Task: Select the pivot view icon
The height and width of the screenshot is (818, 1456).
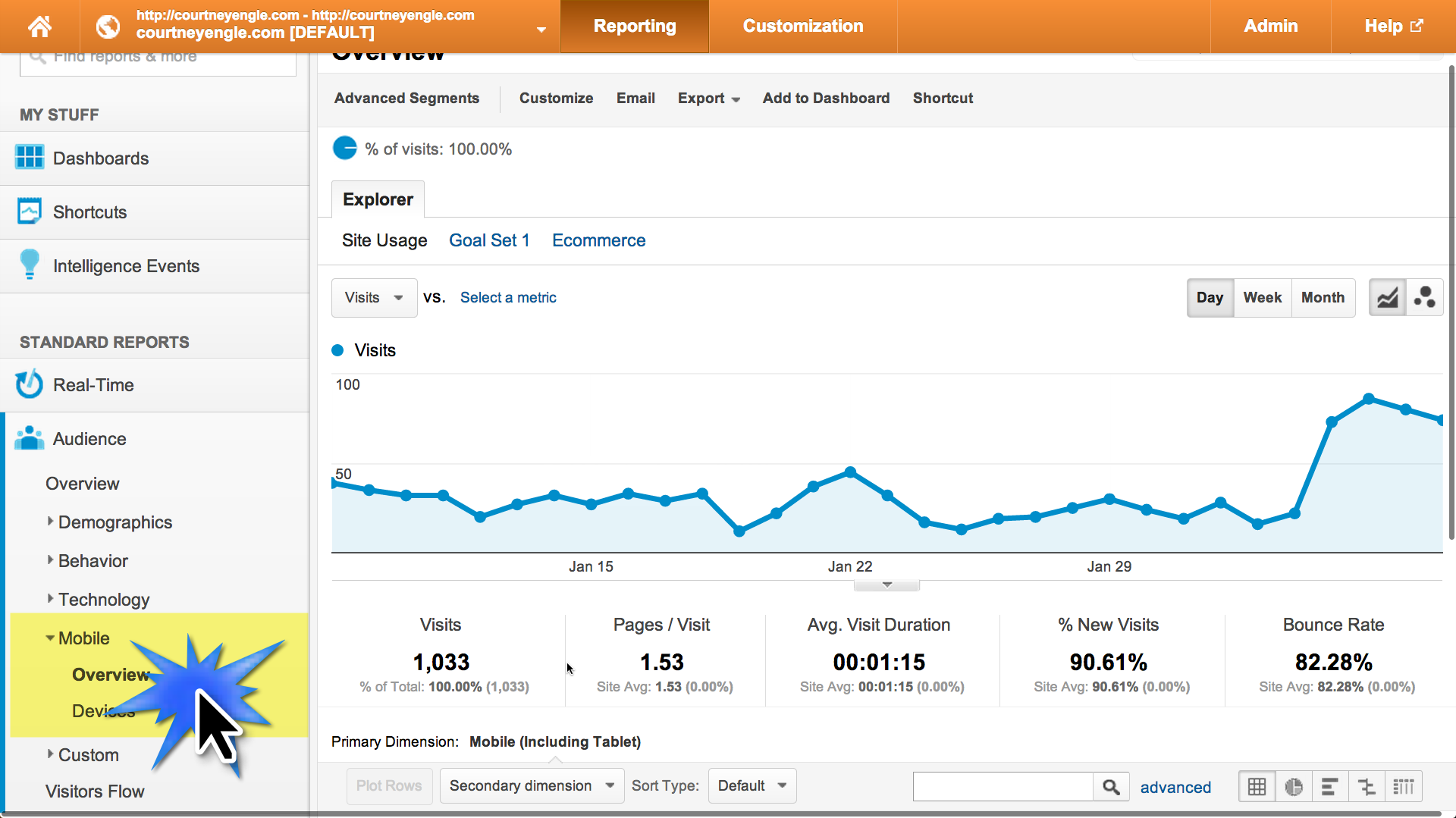Action: point(1404,787)
